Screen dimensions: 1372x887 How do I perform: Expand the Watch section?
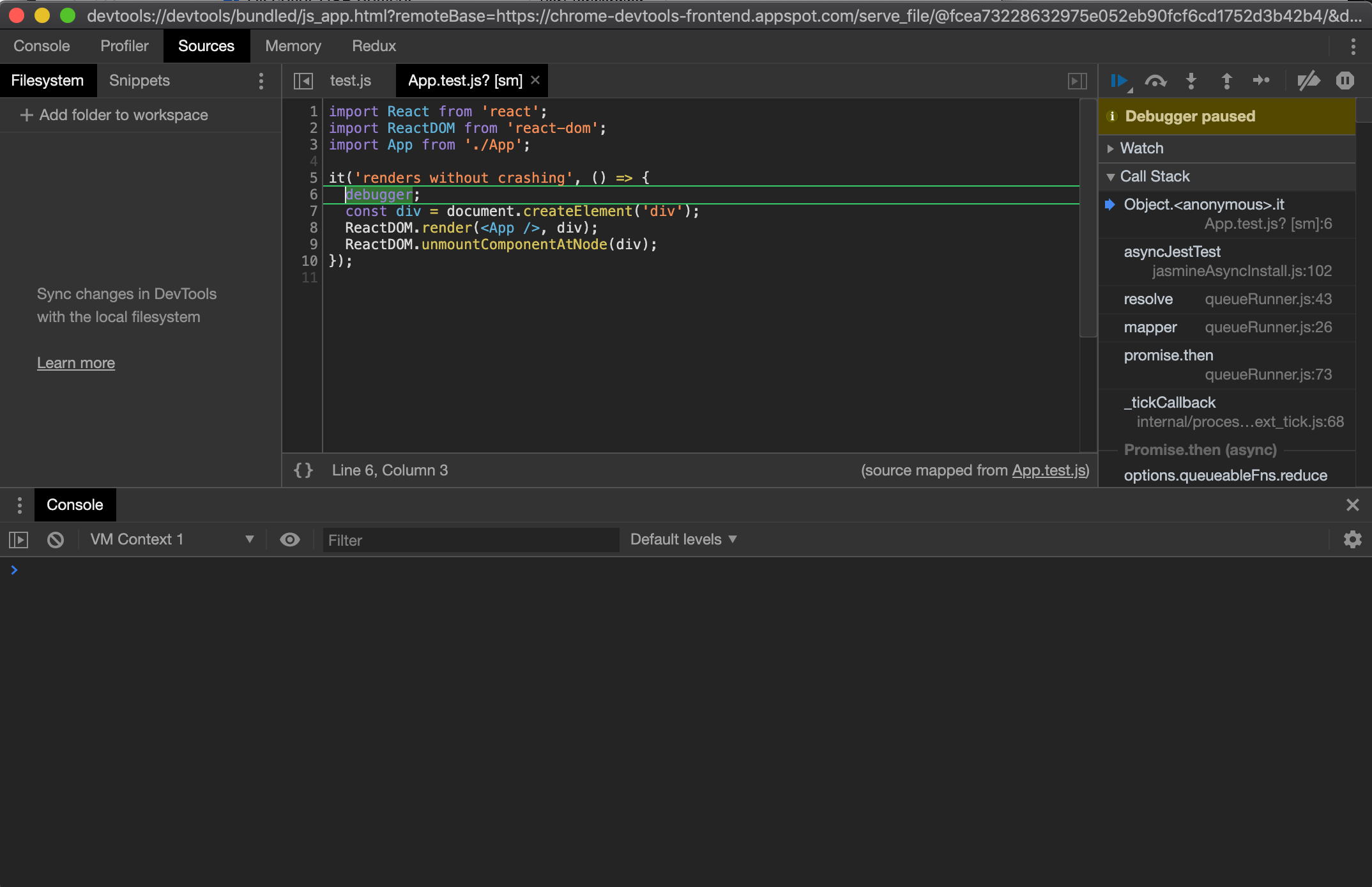click(1111, 148)
